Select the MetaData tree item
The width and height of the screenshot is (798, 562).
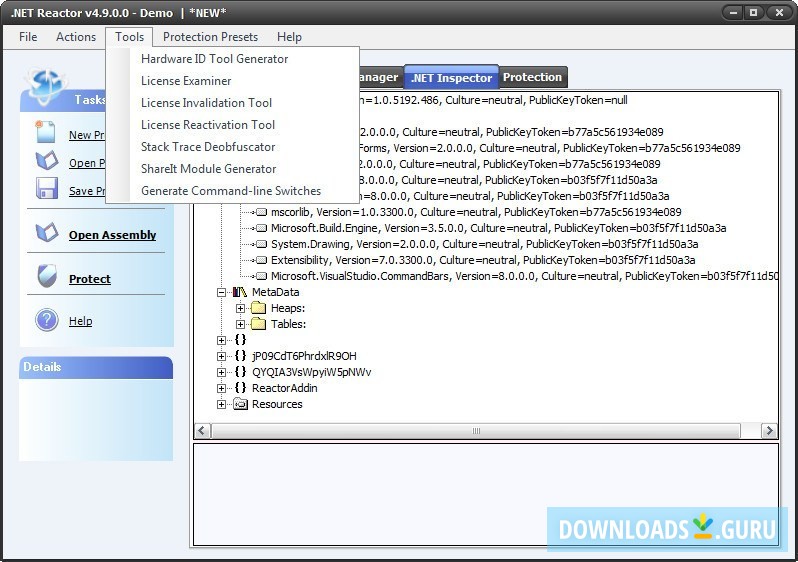(275, 292)
